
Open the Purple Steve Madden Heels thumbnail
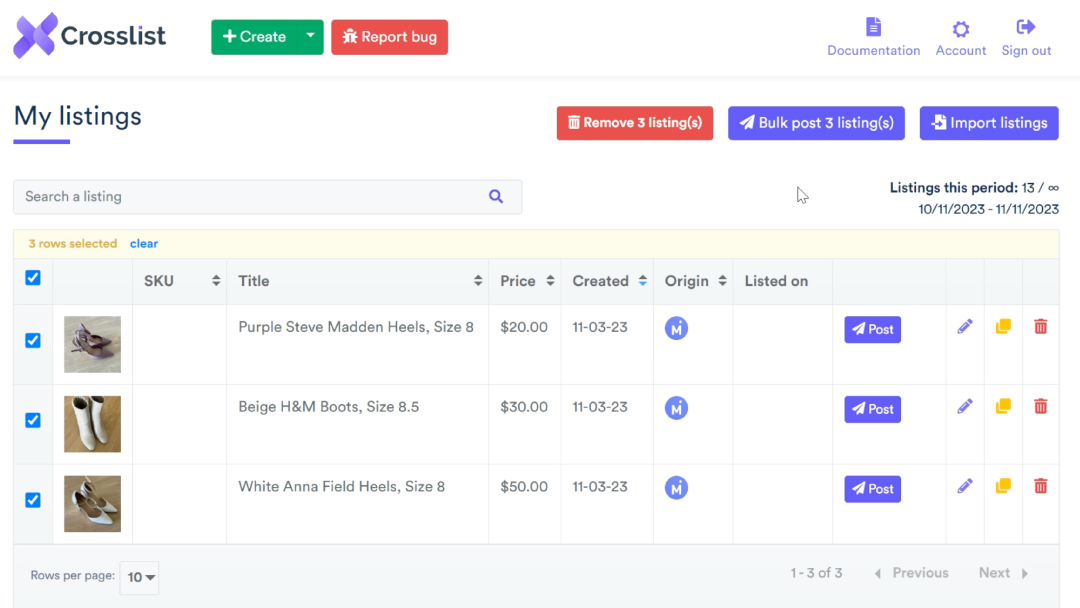point(92,344)
